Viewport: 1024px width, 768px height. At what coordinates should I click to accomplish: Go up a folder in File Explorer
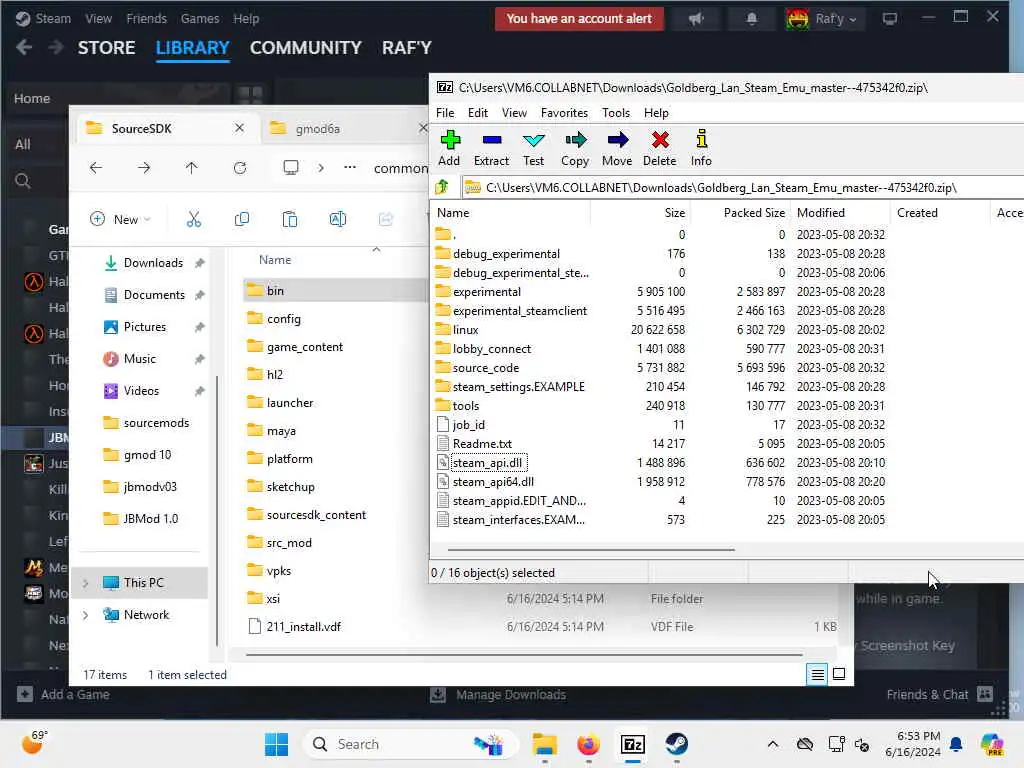pos(191,168)
